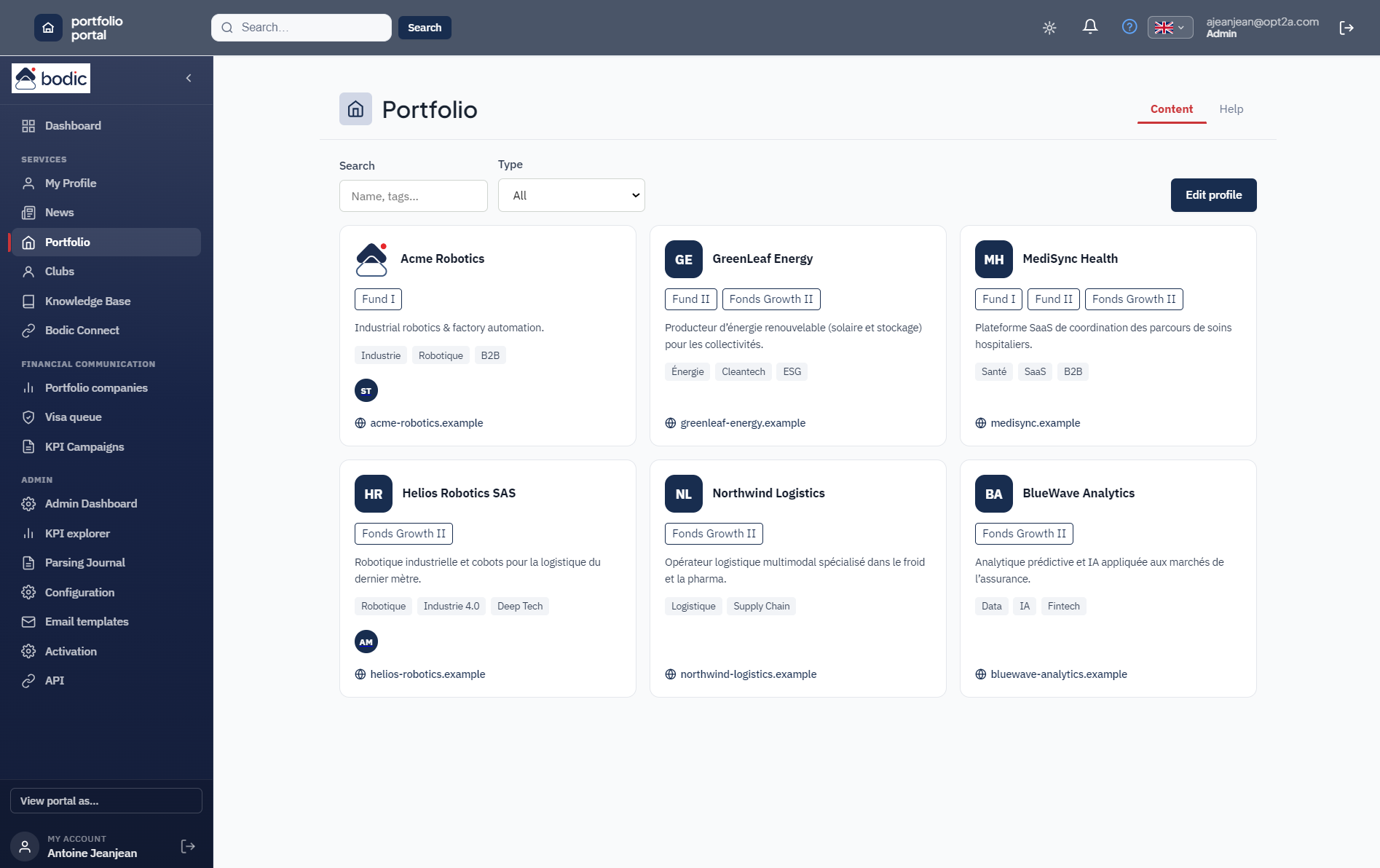Click the portfolio portal home icon
The width and height of the screenshot is (1380, 868).
tap(48, 28)
